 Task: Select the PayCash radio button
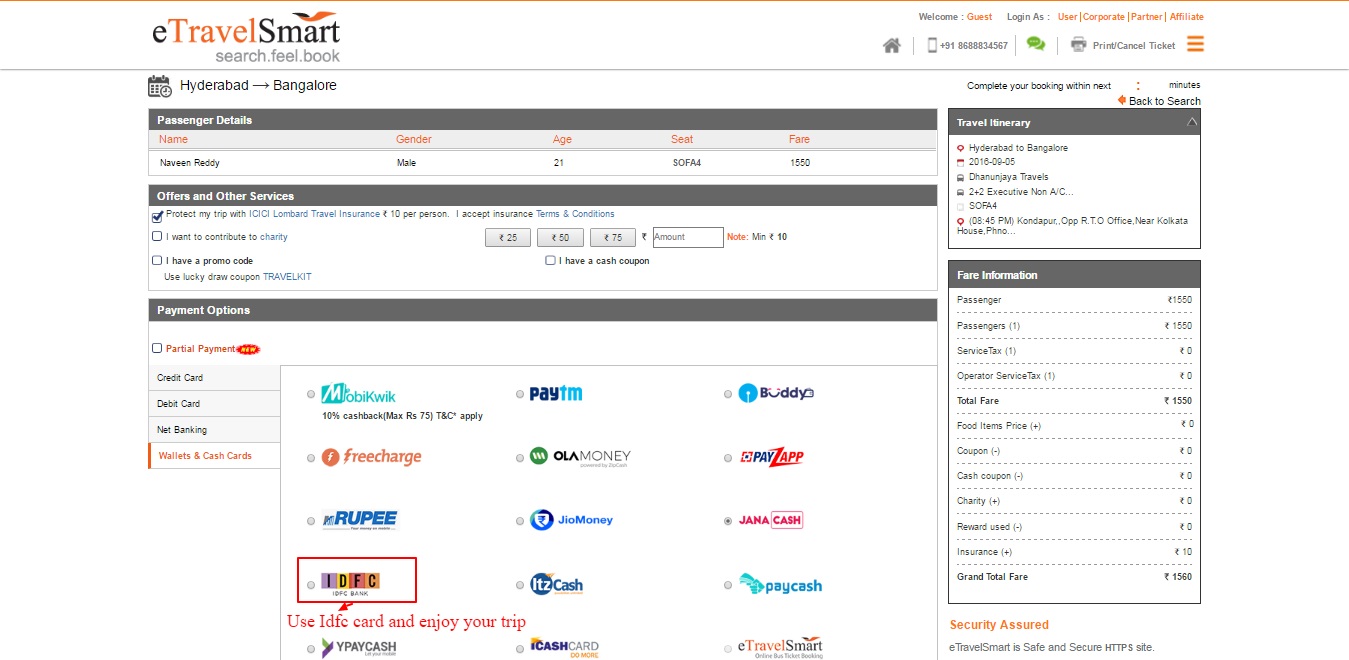(x=728, y=585)
